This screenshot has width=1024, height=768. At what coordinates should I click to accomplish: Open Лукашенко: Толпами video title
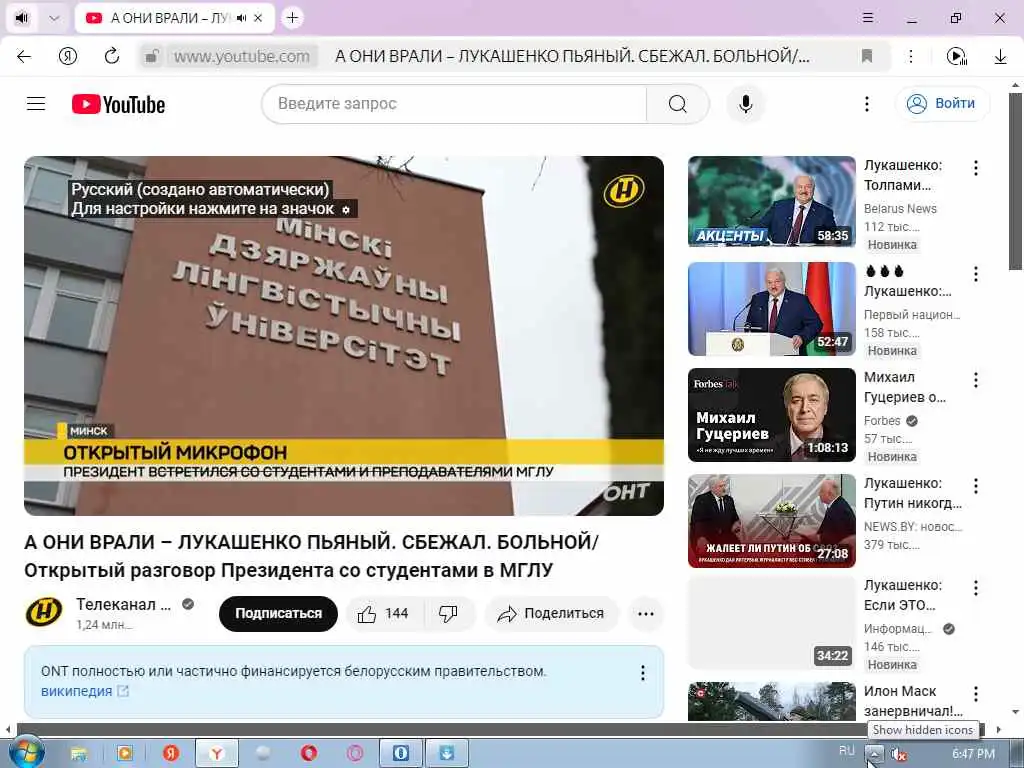(x=903, y=175)
